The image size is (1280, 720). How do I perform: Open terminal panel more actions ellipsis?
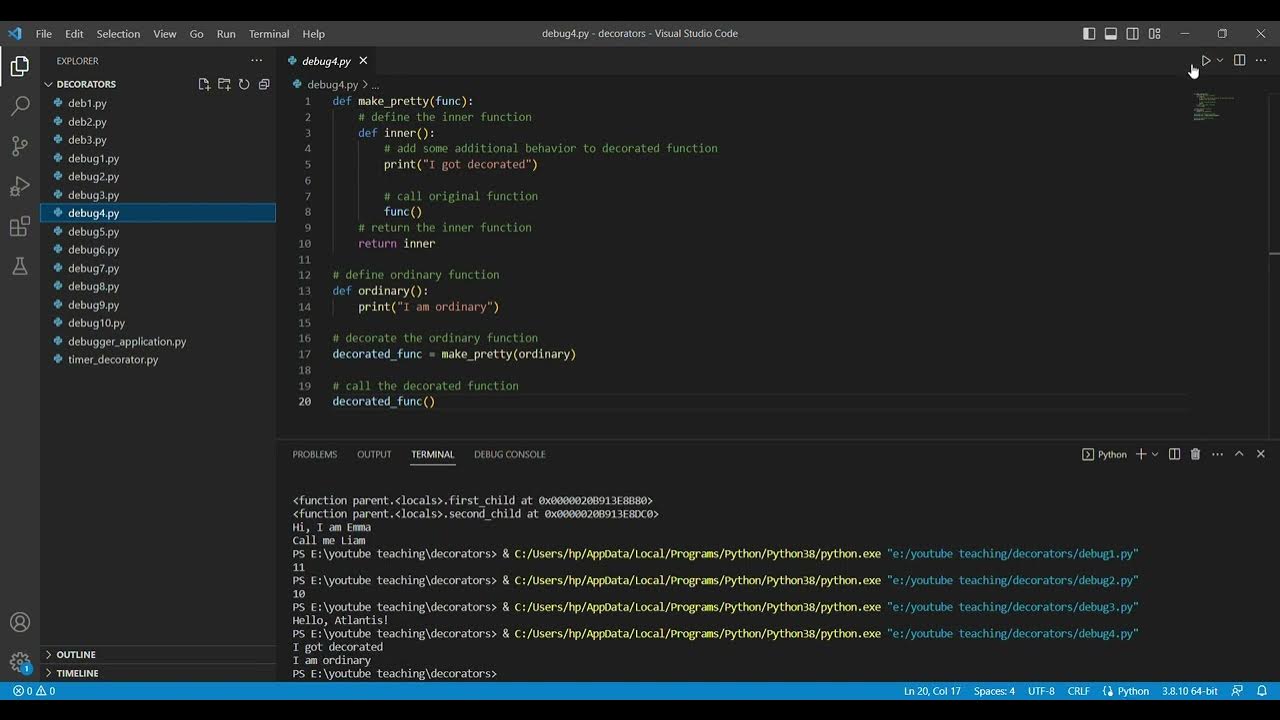point(1217,454)
